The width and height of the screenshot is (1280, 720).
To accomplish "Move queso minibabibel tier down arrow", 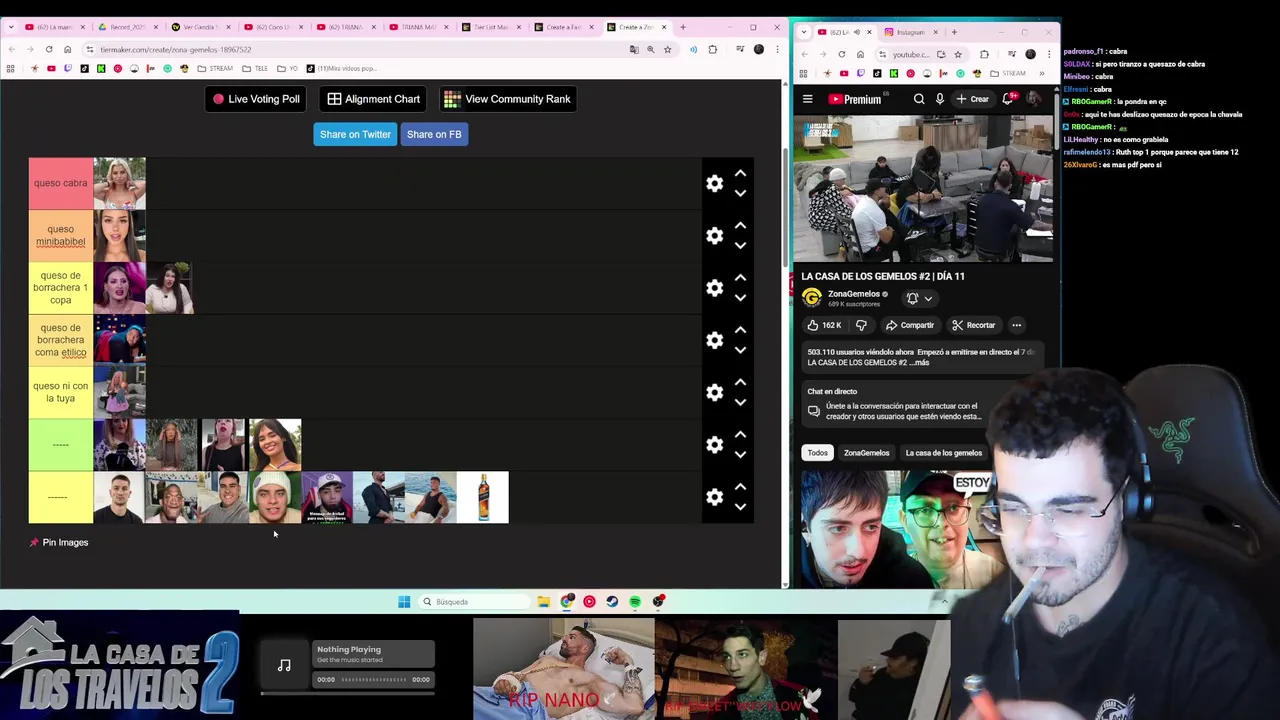I will pos(740,245).
